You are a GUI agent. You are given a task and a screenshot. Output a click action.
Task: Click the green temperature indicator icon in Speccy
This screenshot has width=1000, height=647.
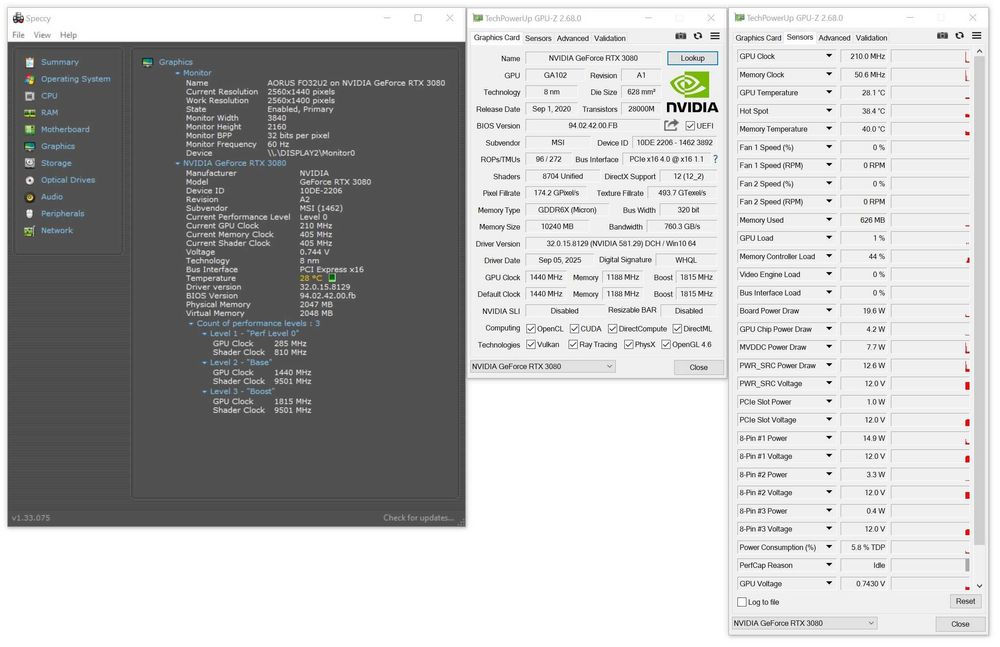click(x=332, y=278)
